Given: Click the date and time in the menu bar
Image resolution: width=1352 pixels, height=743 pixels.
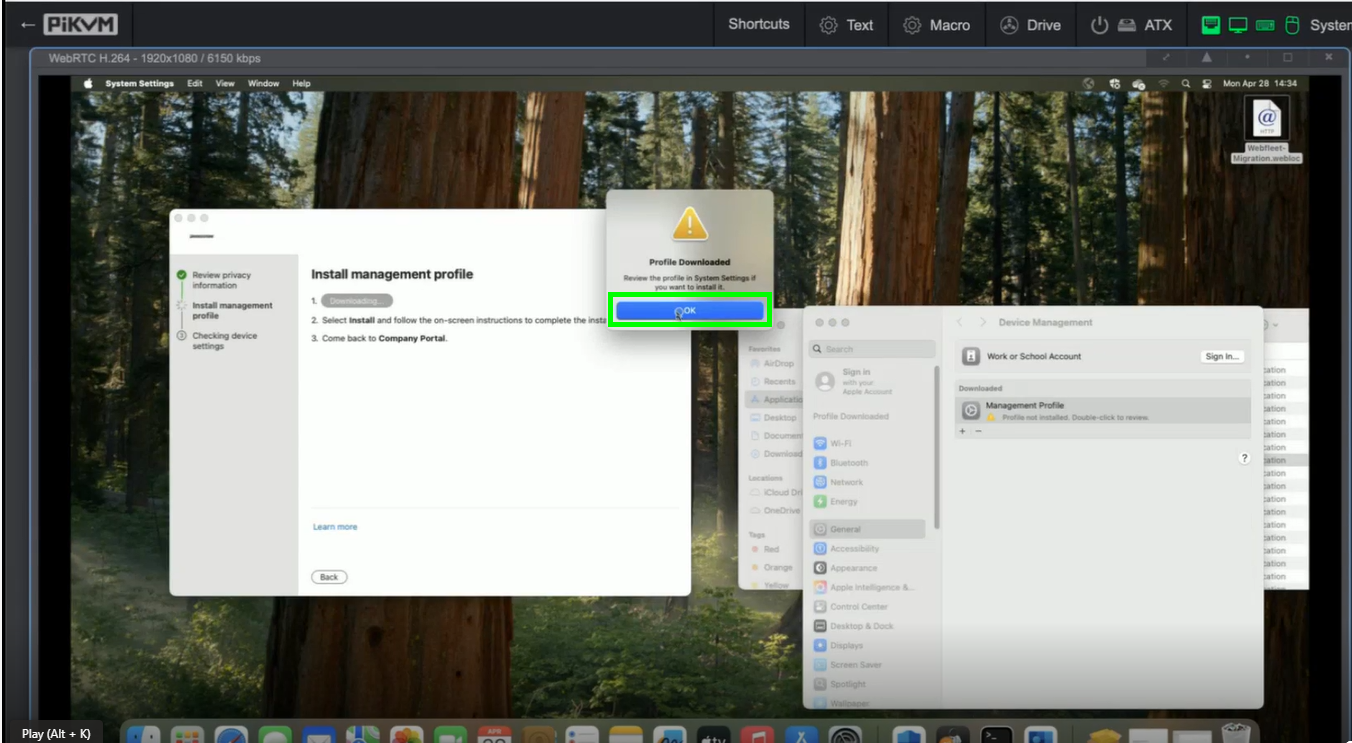Looking at the screenshot, I should (1260, 84).
